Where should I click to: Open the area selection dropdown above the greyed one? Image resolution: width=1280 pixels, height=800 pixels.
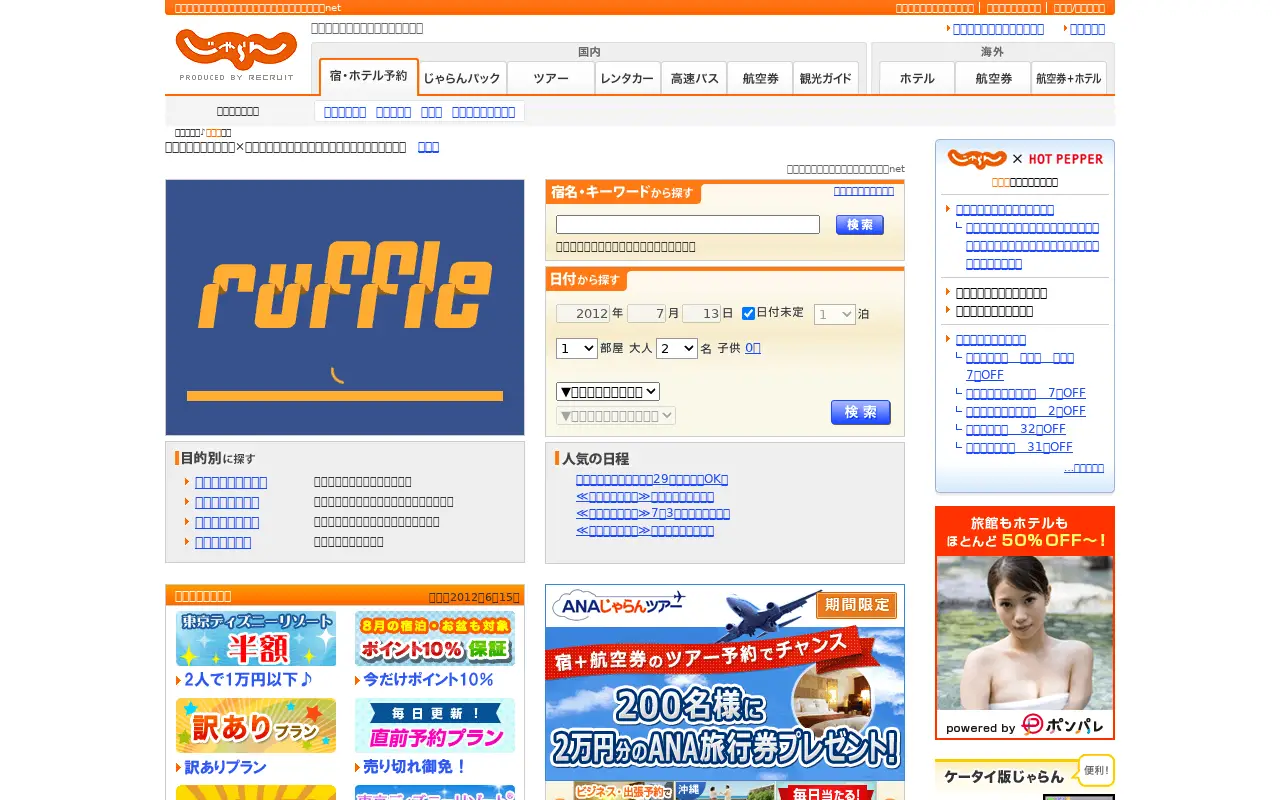coord(608,391)
